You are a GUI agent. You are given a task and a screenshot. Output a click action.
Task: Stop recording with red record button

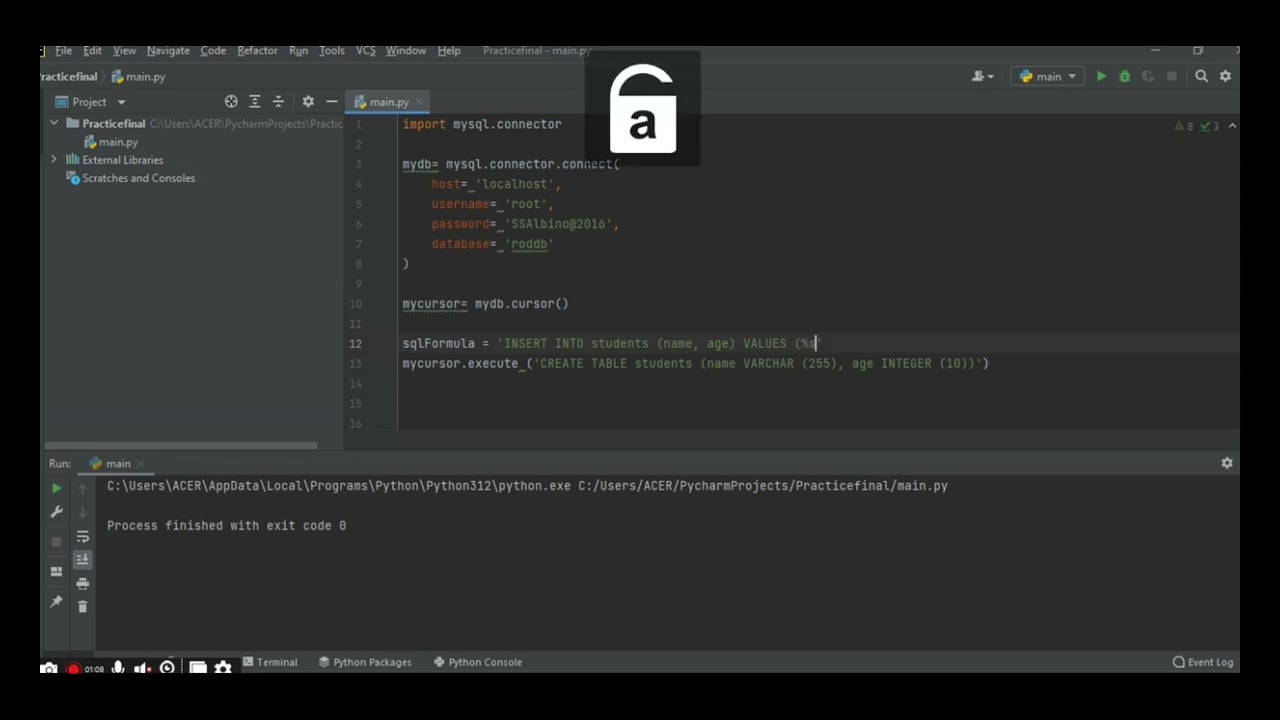point(73,668)
